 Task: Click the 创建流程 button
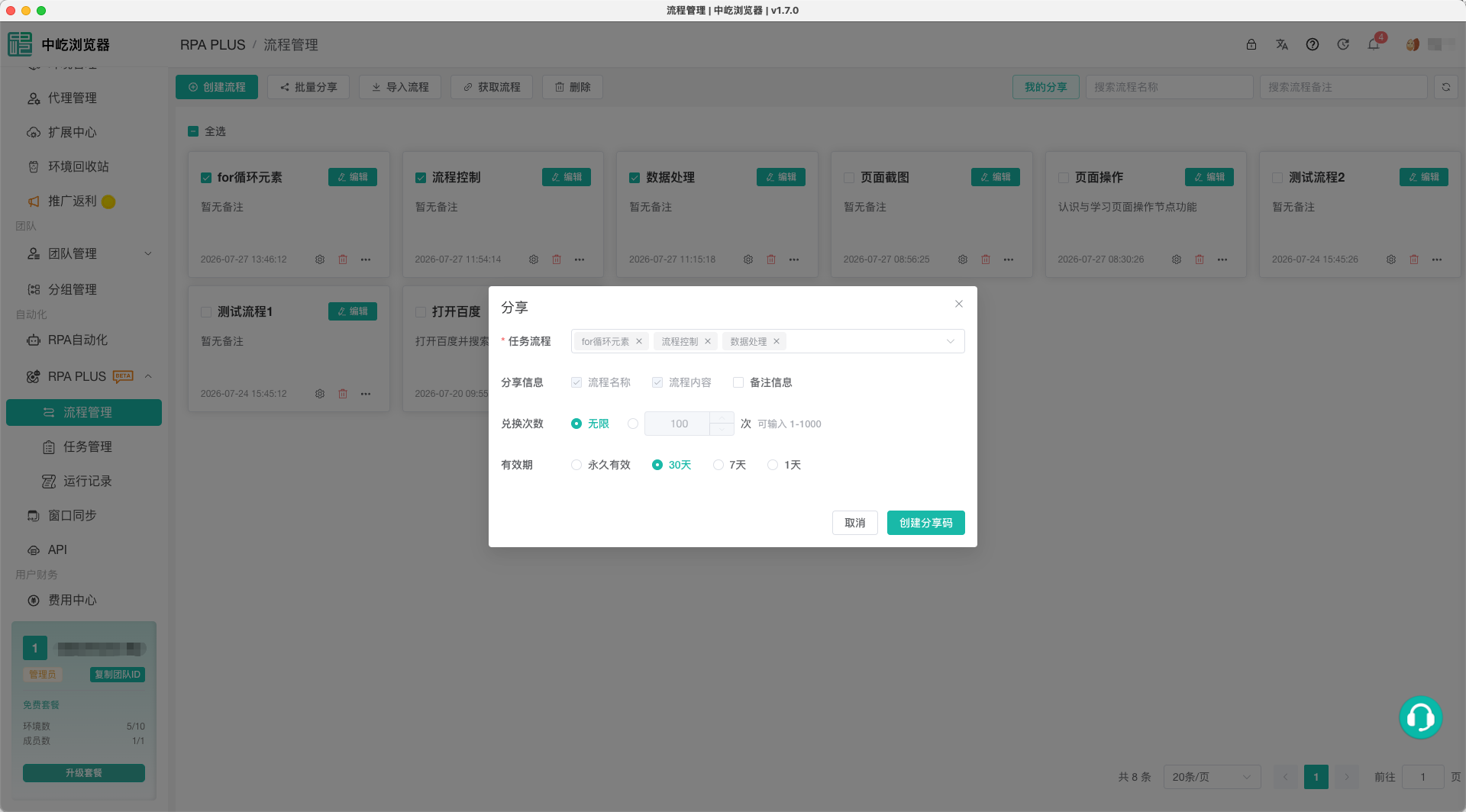(x=217, y=87)
